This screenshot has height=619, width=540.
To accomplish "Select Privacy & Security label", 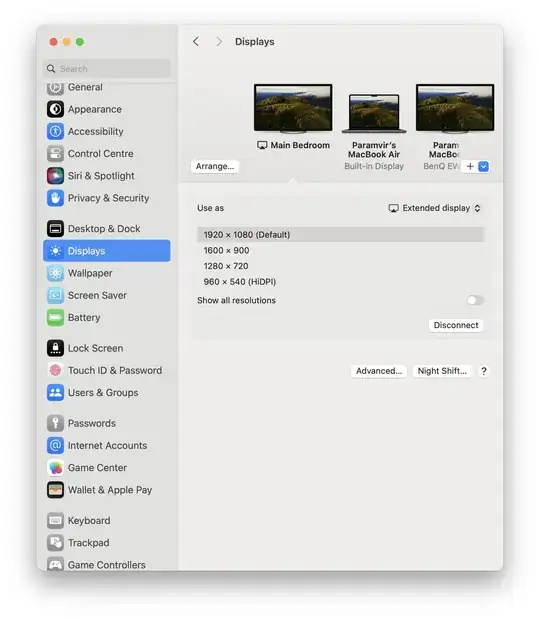I will [109, 198].
